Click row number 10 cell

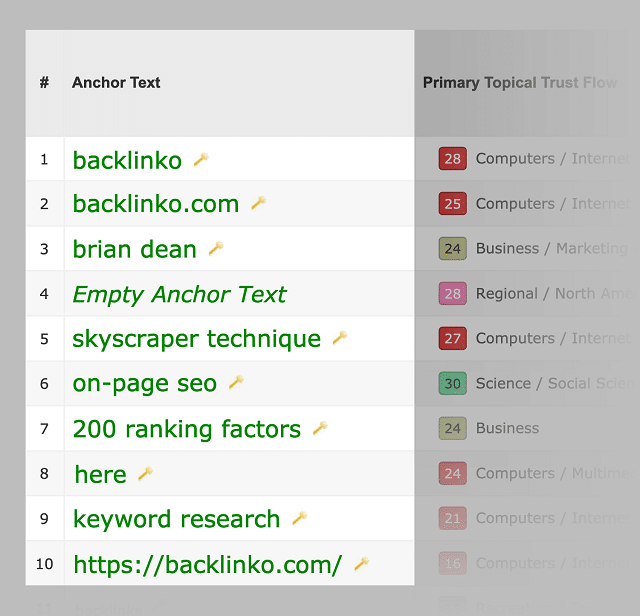coord(44,563)
